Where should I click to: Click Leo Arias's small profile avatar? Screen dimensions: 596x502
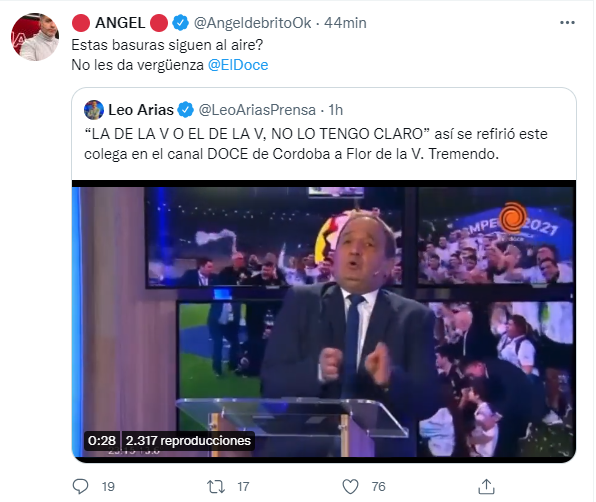(x=94, y=110)
